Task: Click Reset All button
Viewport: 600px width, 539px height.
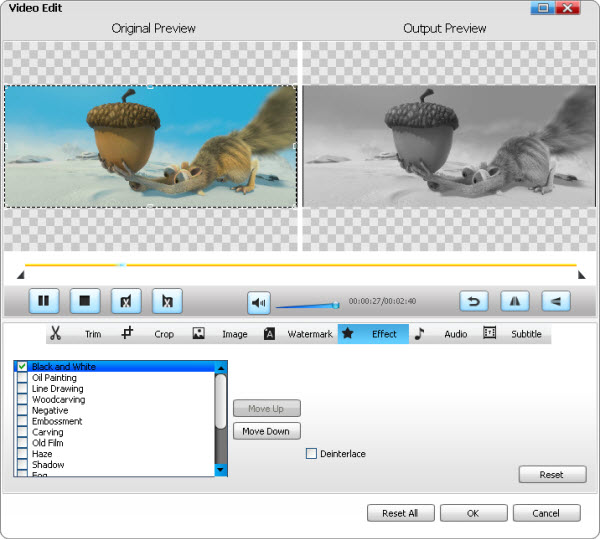Action: click(401, 513)
